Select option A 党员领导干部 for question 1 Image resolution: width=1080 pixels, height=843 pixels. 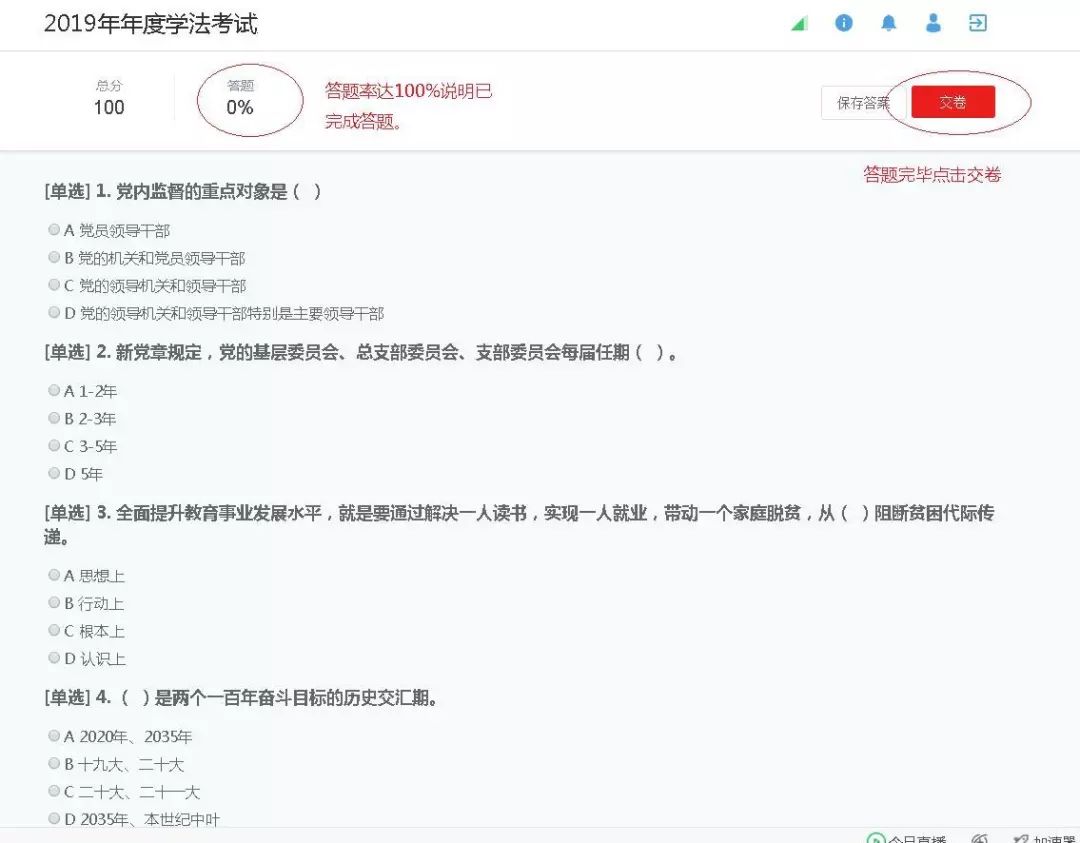click(x=54, y=229)
